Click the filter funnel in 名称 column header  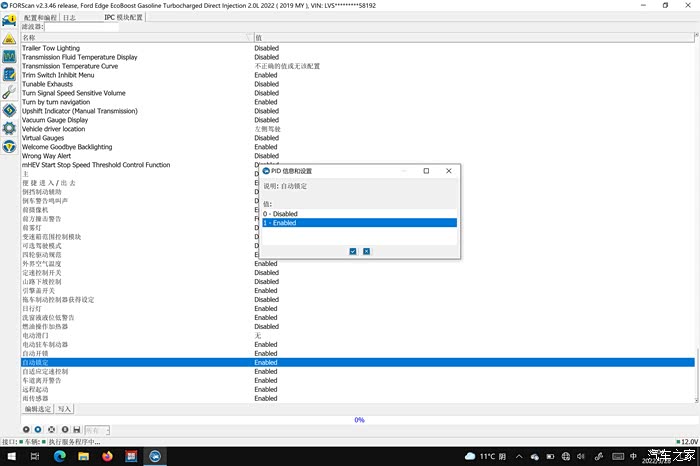click(x=248, y=37)
